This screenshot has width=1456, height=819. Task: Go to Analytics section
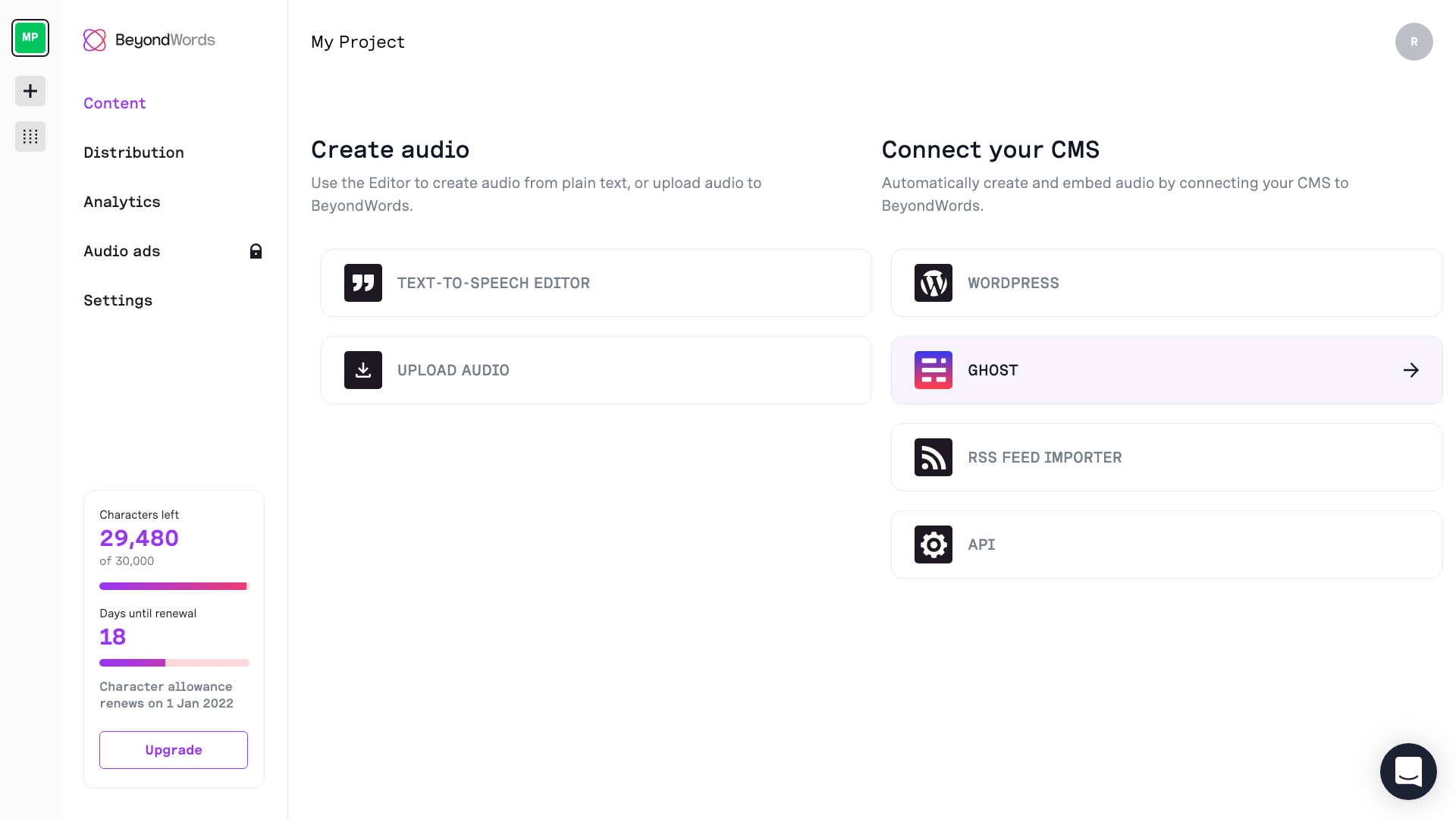click(122, 202)
